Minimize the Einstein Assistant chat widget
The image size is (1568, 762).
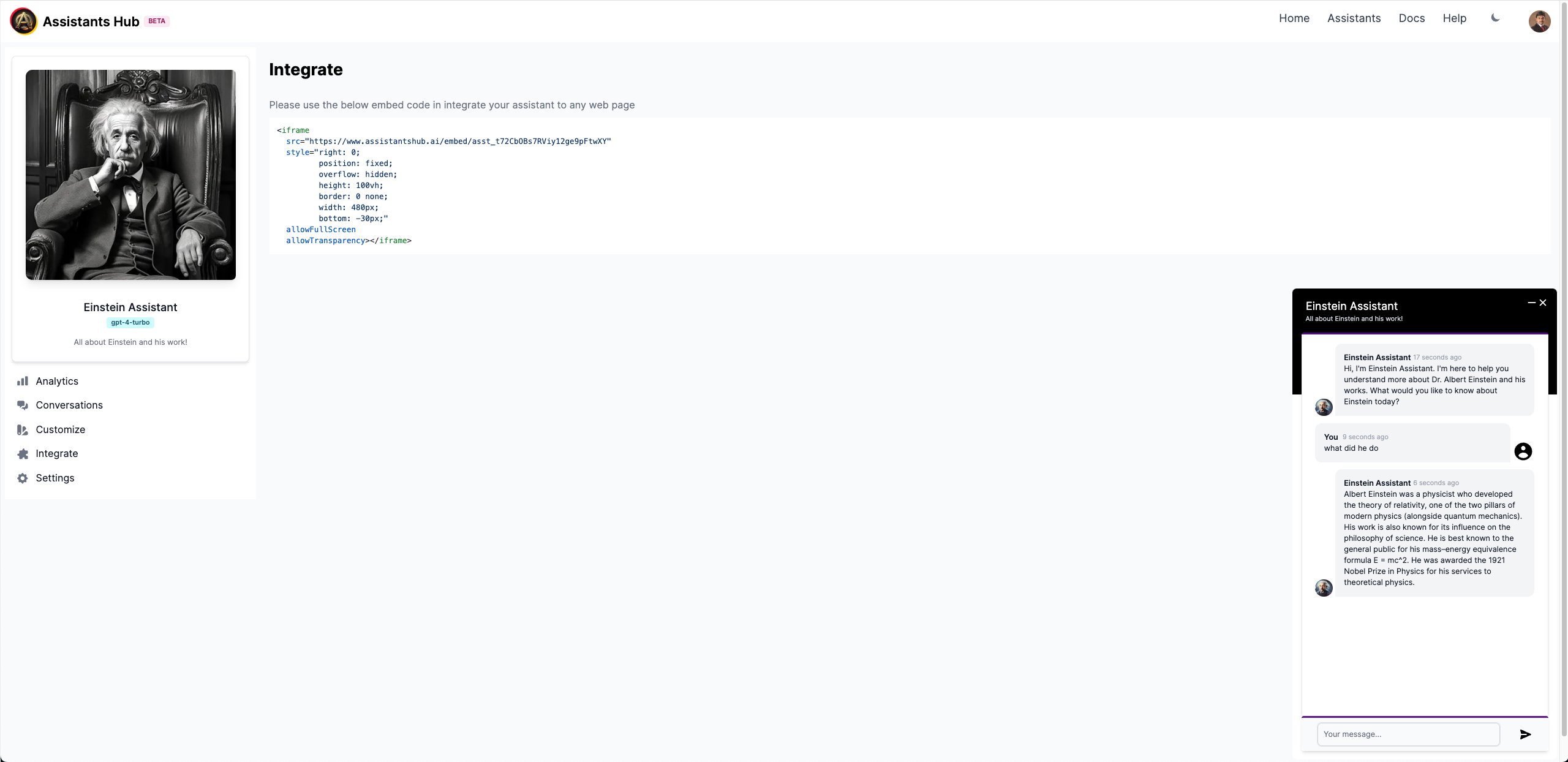pos(1531,303)
